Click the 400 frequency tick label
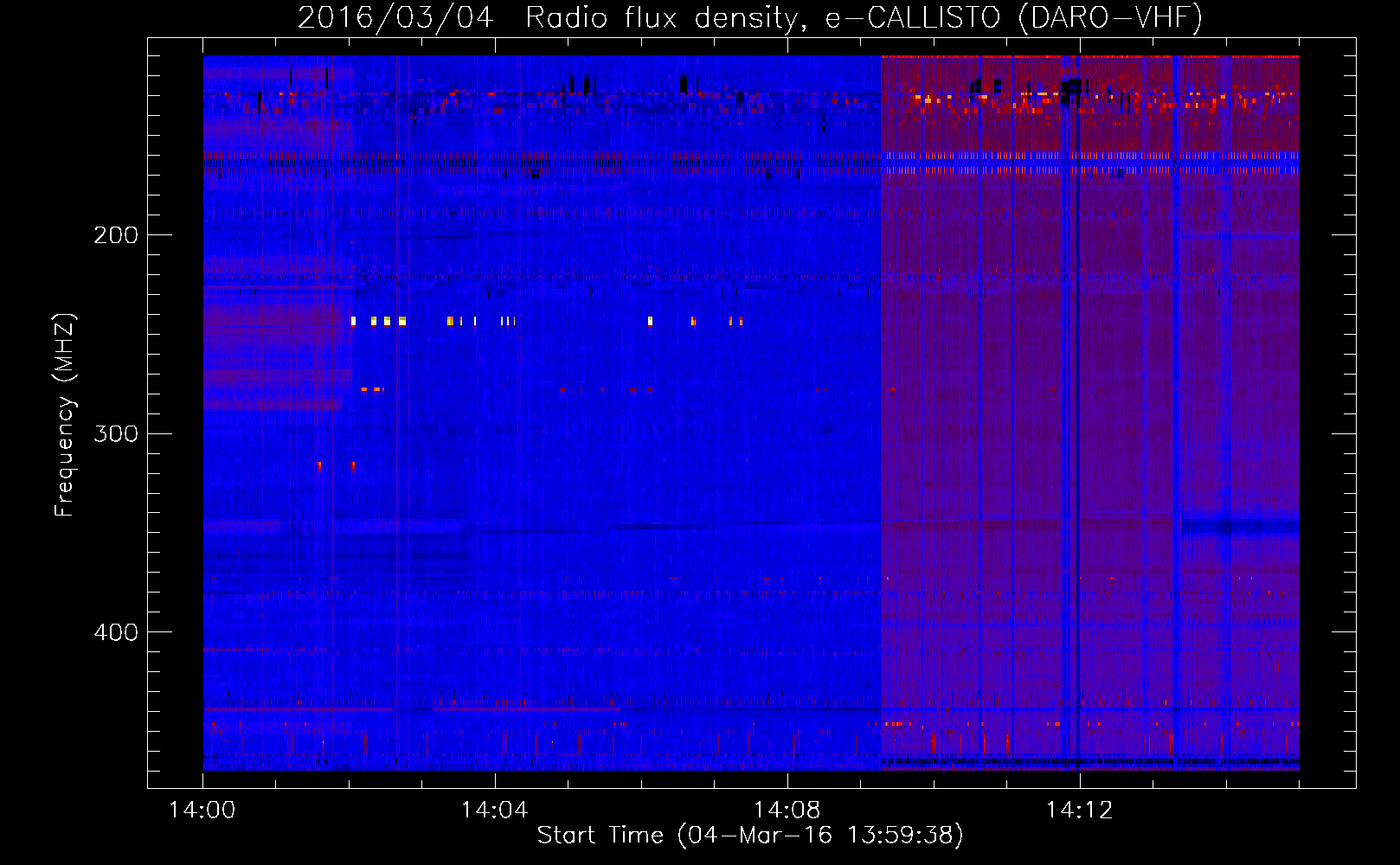Screen dimensions: 1400x865 pos(116,632)
